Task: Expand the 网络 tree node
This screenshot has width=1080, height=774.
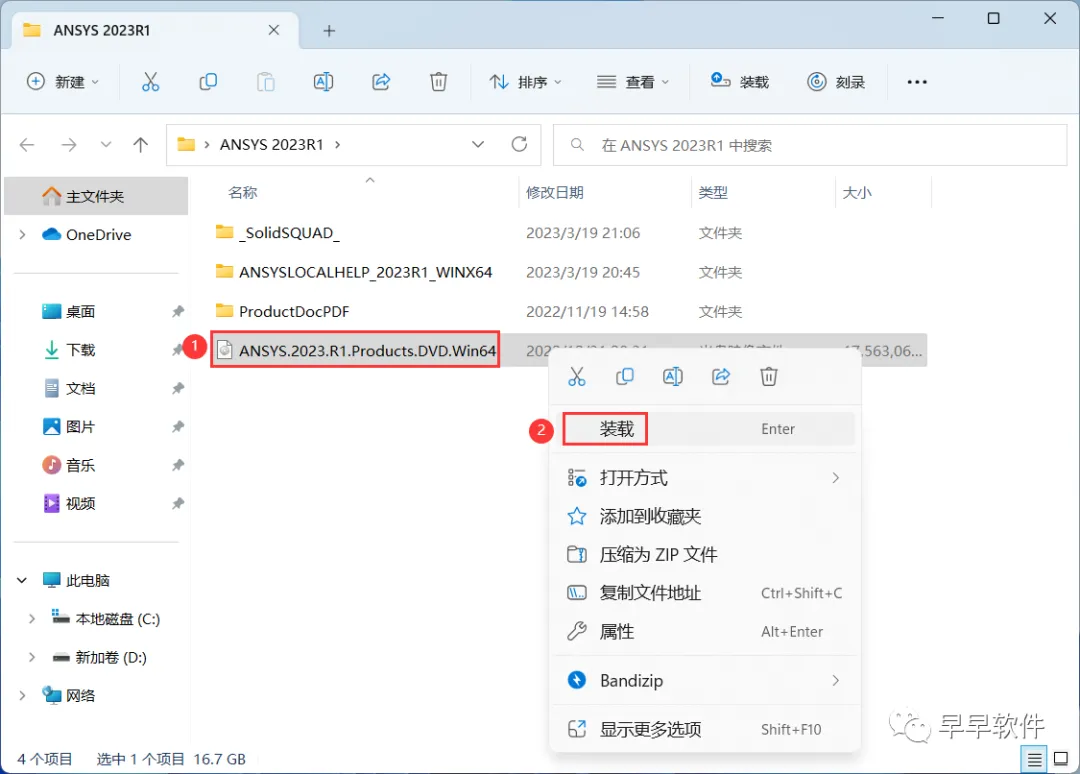Action: click(x=23, y=695)
